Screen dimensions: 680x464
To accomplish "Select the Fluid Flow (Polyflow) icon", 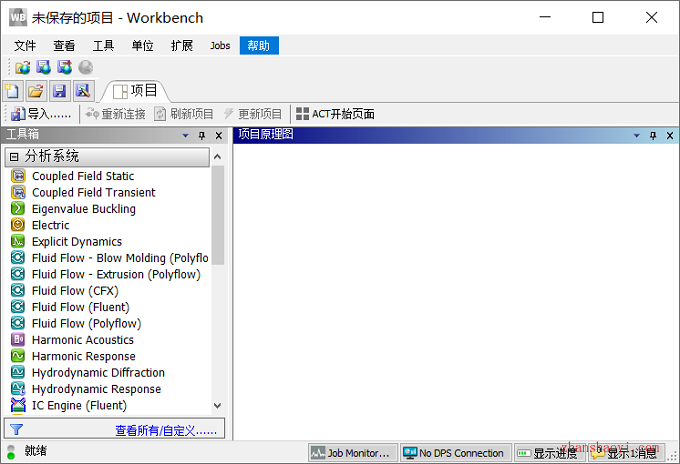I will tap(18, 323).
